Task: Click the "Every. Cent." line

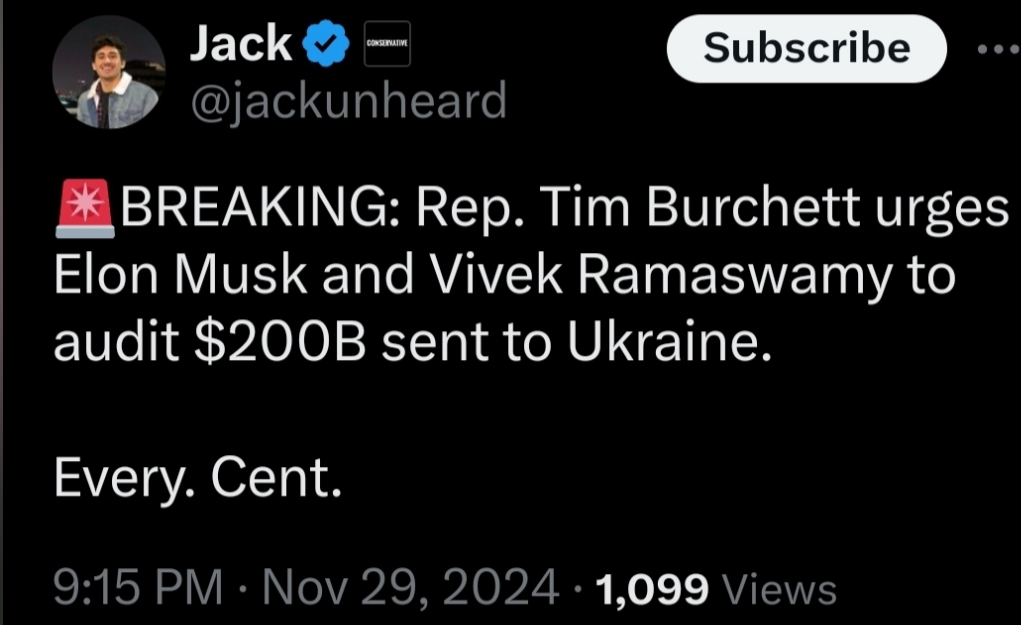Action: point(198,480)
